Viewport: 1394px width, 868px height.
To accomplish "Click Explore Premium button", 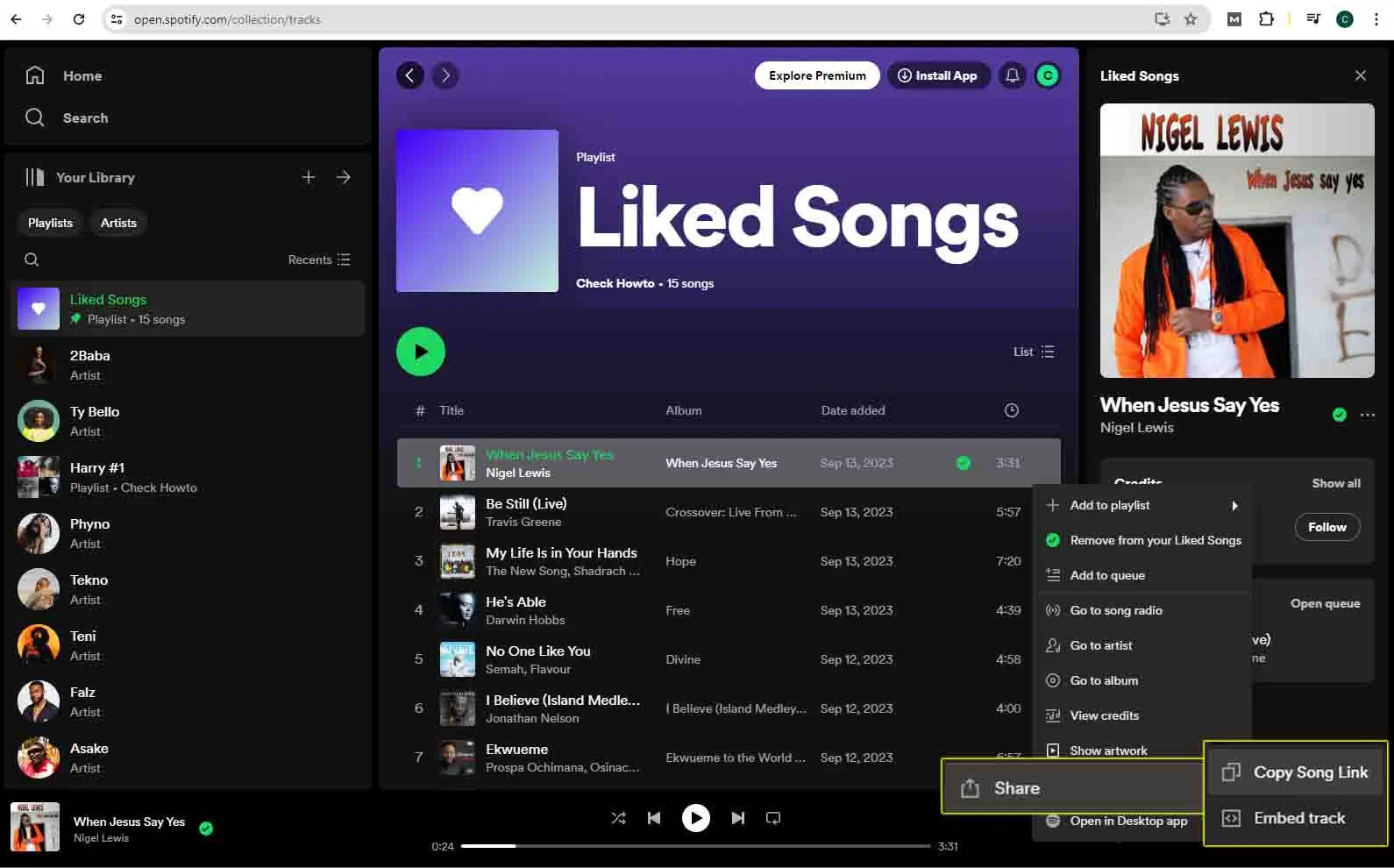I will click(817, 75).
